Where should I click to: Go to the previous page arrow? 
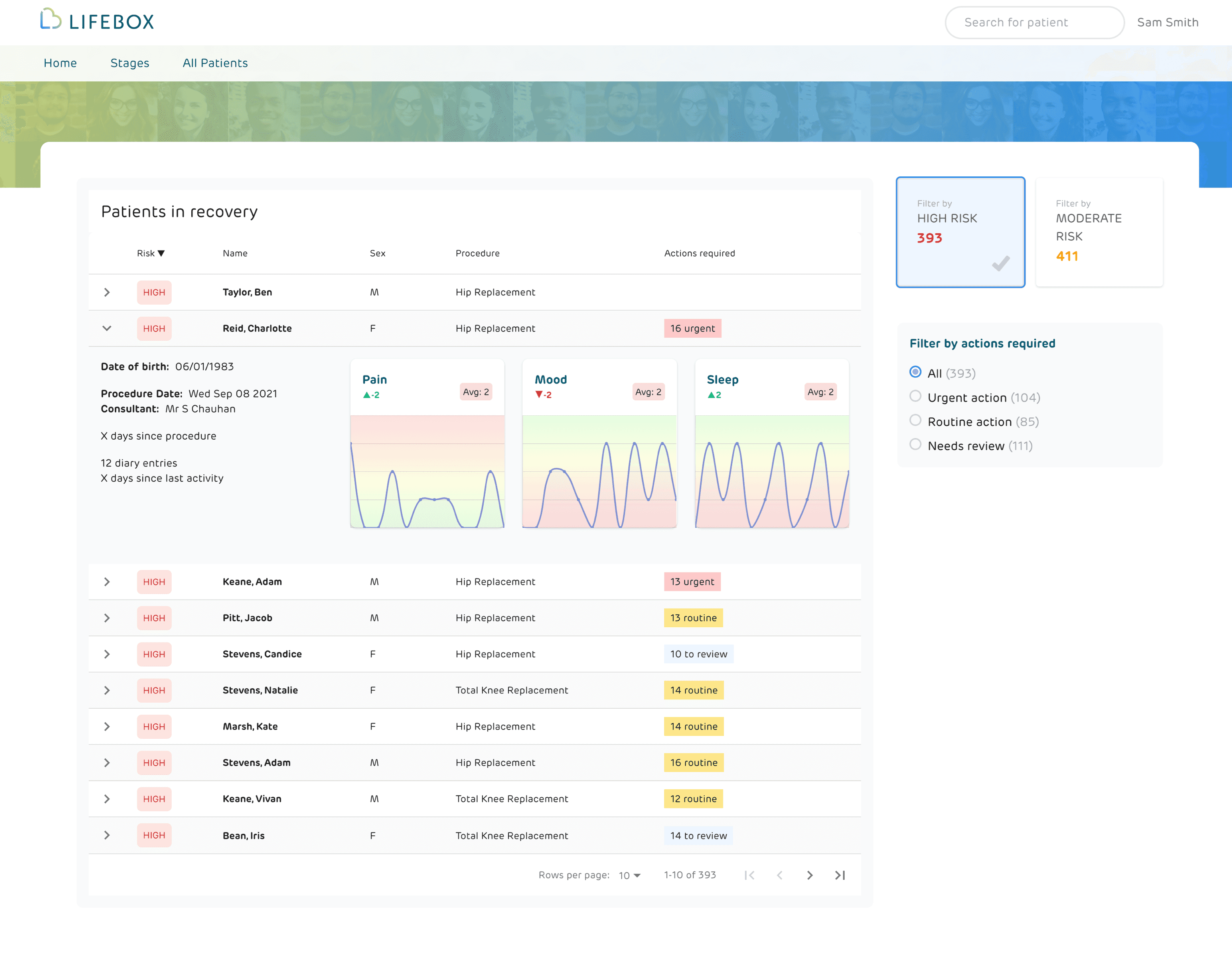click(x=780, y=875)
